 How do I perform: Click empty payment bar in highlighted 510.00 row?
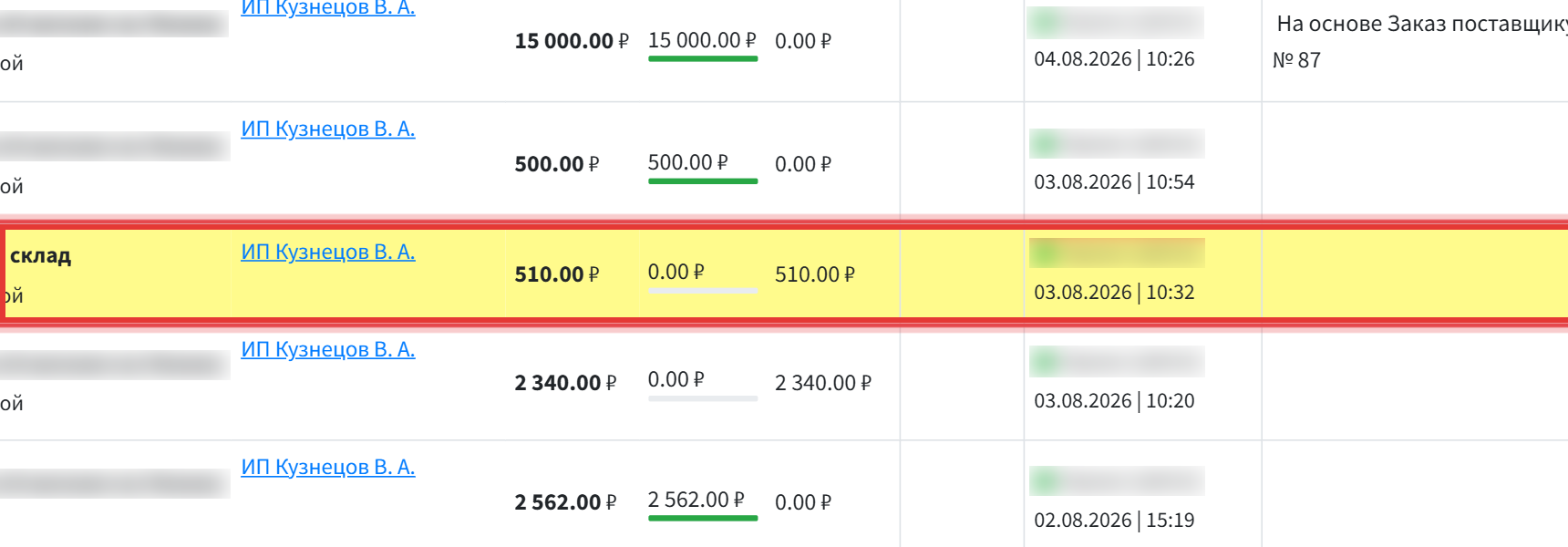pyautogui.click(x=703, y=290)
